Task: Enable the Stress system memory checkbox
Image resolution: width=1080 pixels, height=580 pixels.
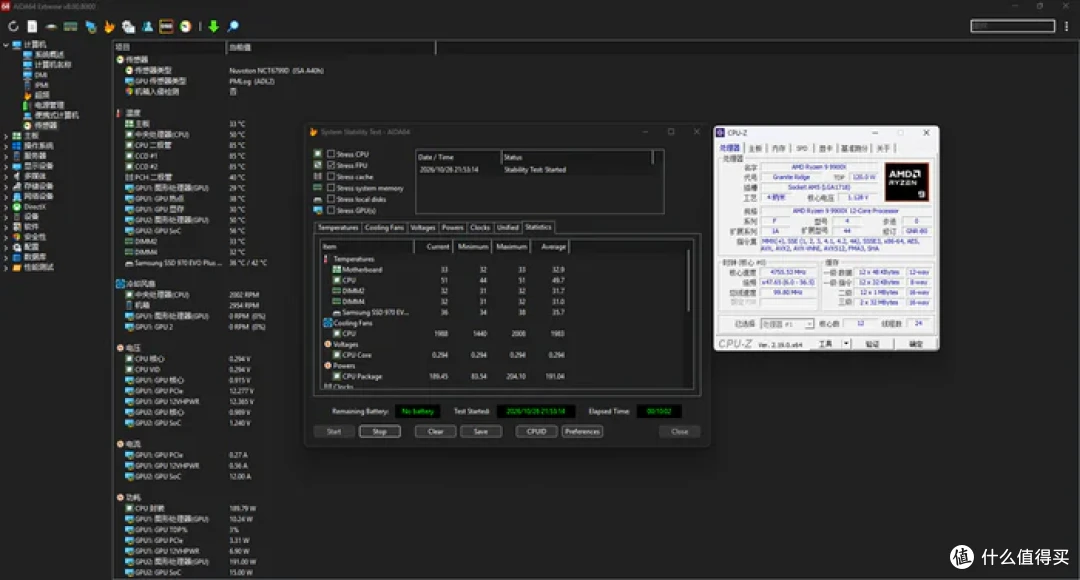Action: point(331,188)
